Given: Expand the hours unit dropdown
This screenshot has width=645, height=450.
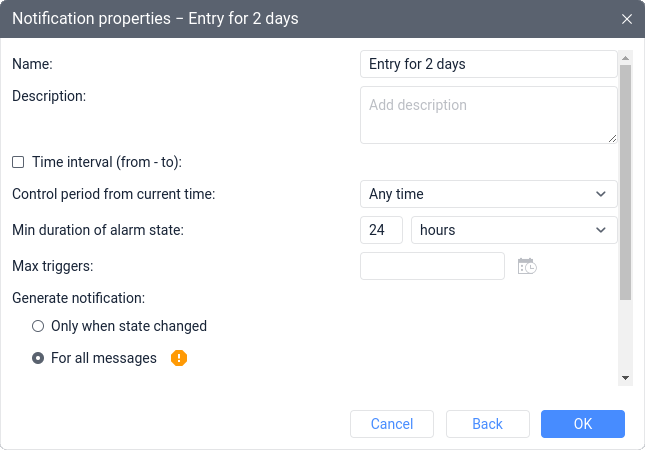Looking at the screenshot, I should pyautogui.click(x=514, y=230).
